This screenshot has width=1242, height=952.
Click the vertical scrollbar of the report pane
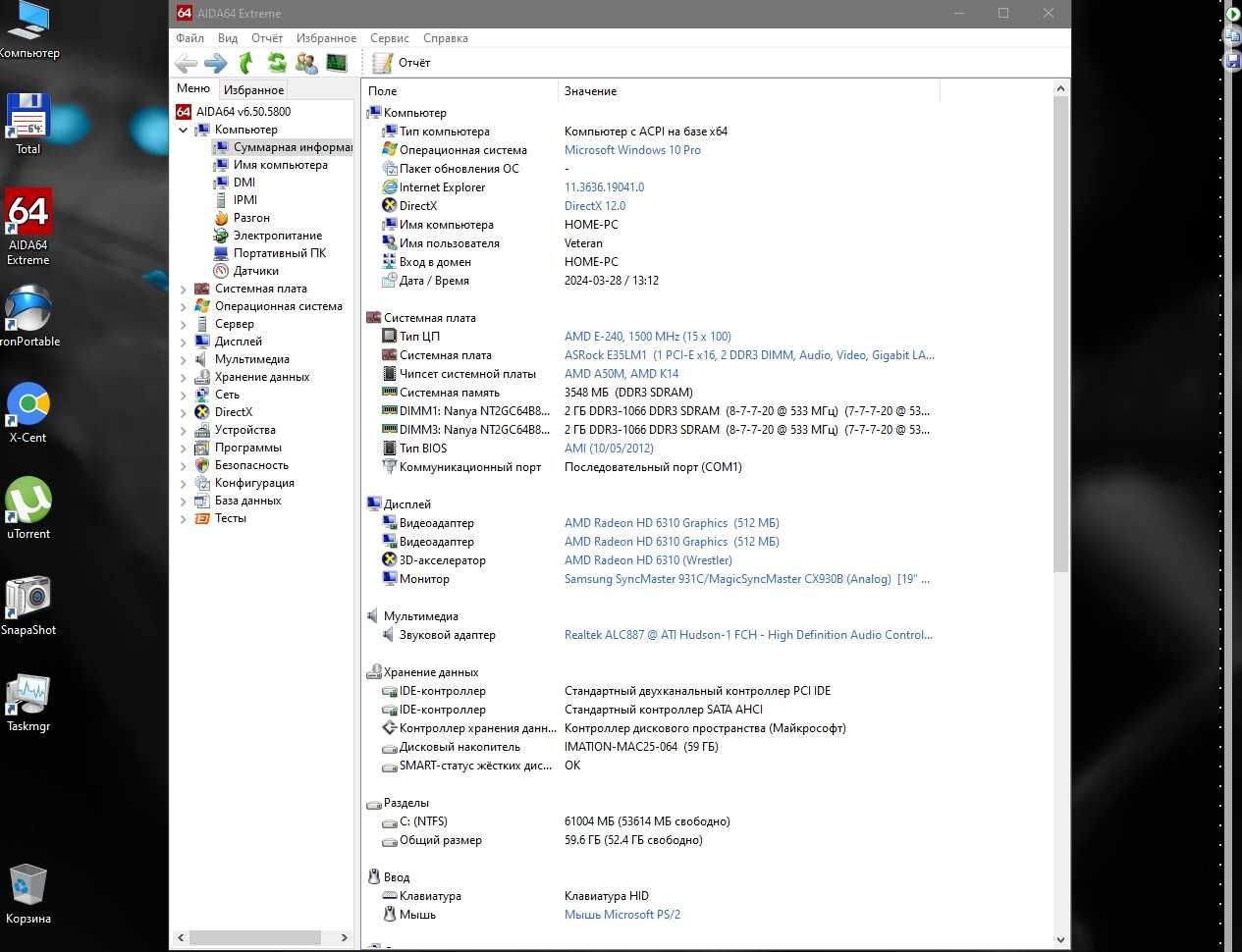click(1060, 514)
